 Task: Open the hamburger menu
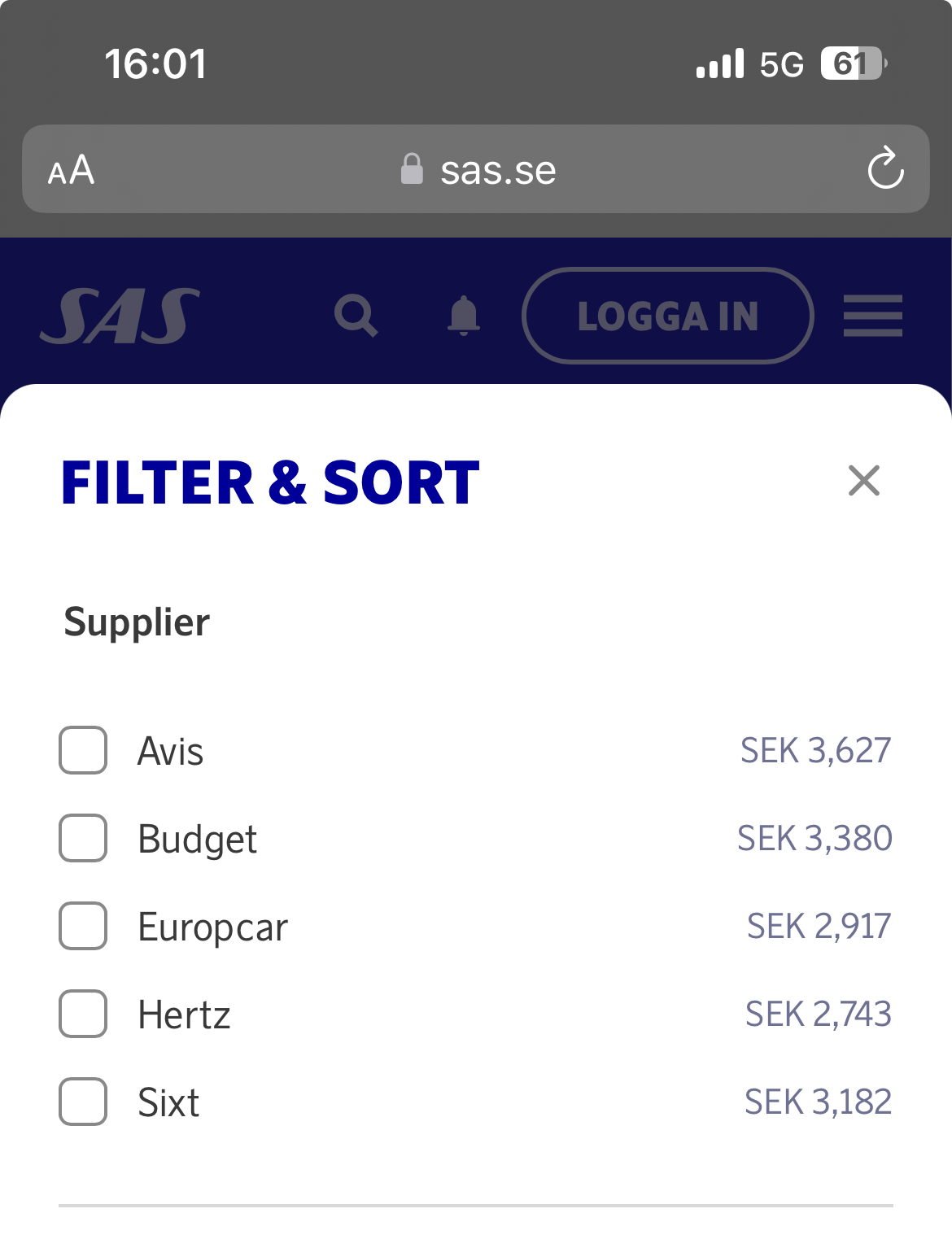click(x=872, y=316)
